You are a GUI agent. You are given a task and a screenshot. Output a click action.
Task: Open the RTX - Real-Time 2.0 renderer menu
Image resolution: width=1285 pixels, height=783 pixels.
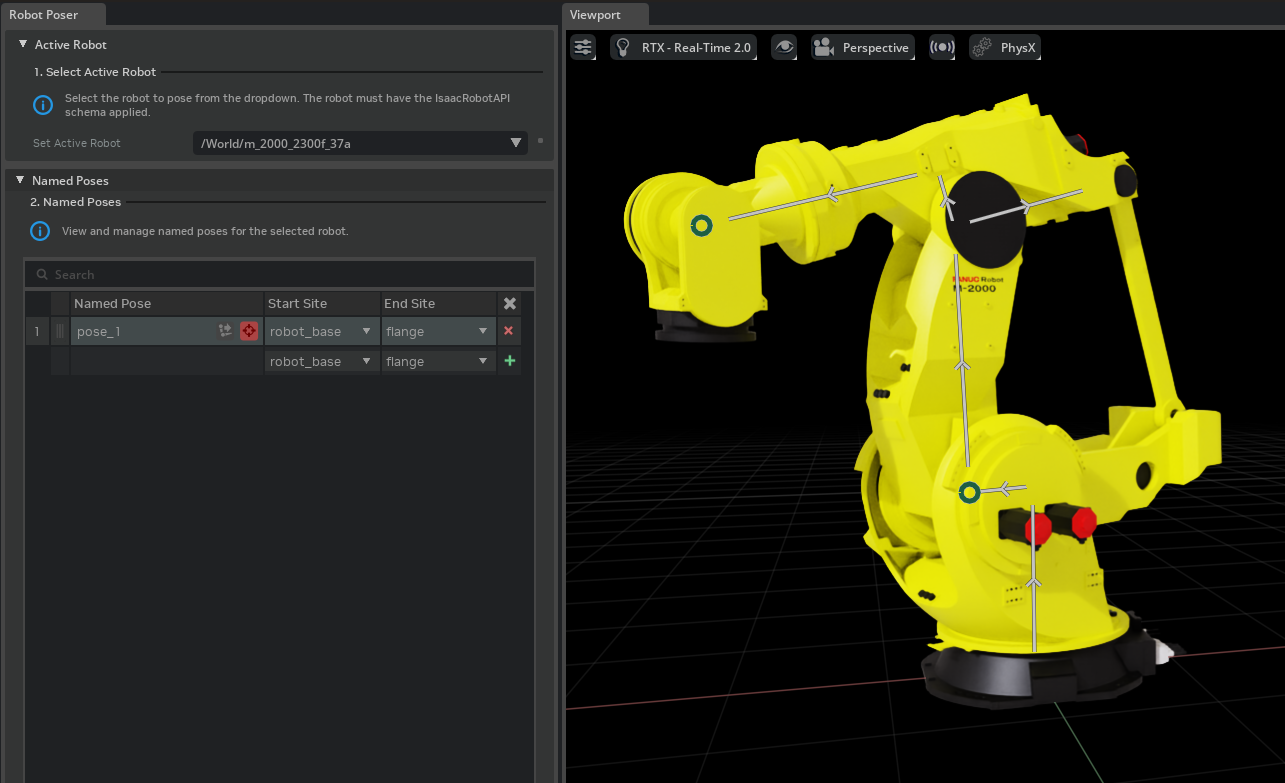click(683, 47)
